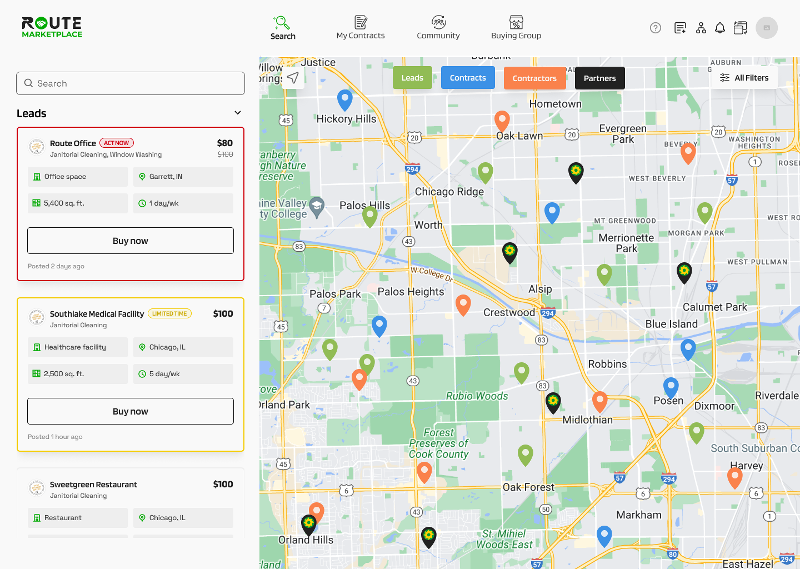
Task: Toggle the Leads map filter
Action: click(412, 78)
